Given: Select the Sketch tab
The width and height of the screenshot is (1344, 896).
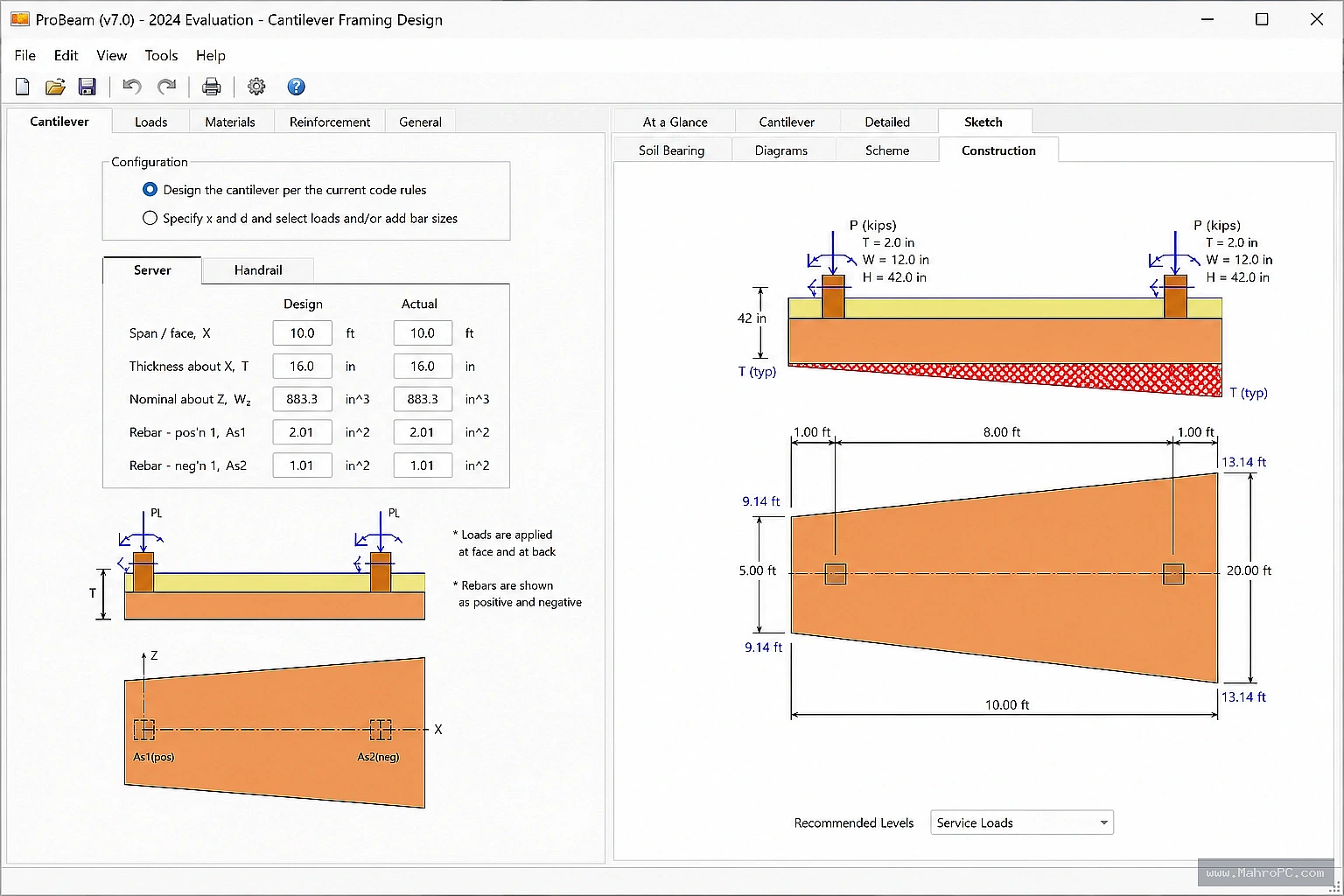Looking at the screenshot, I should pyautogui.click(x=983, y=122).
